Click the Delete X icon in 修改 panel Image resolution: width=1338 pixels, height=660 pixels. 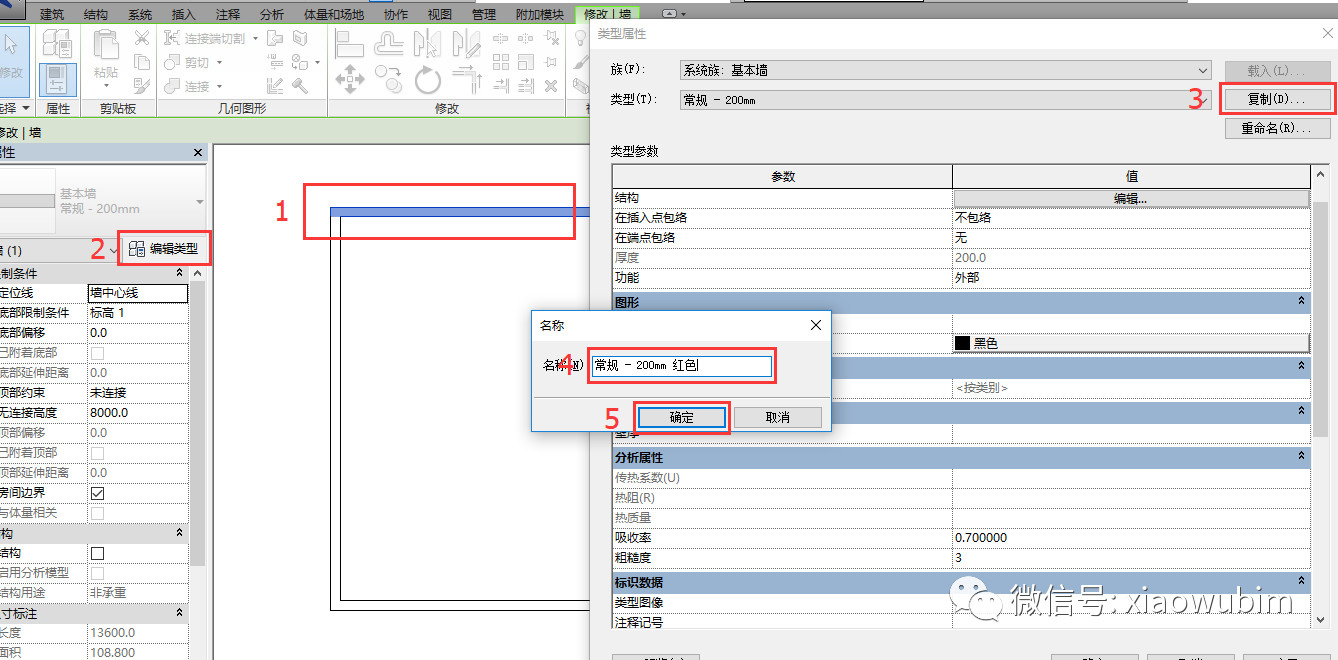coord(551,86)
